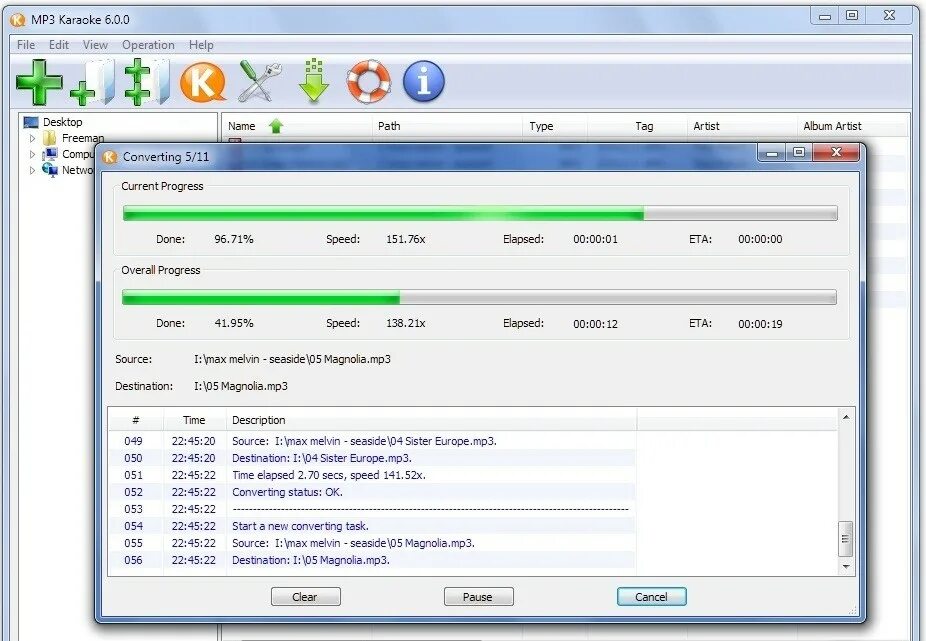Click the green sort arrow beside Name
The height and width of the screenshot is (641, 926).
pyautogui.click(x=276, y=126)
